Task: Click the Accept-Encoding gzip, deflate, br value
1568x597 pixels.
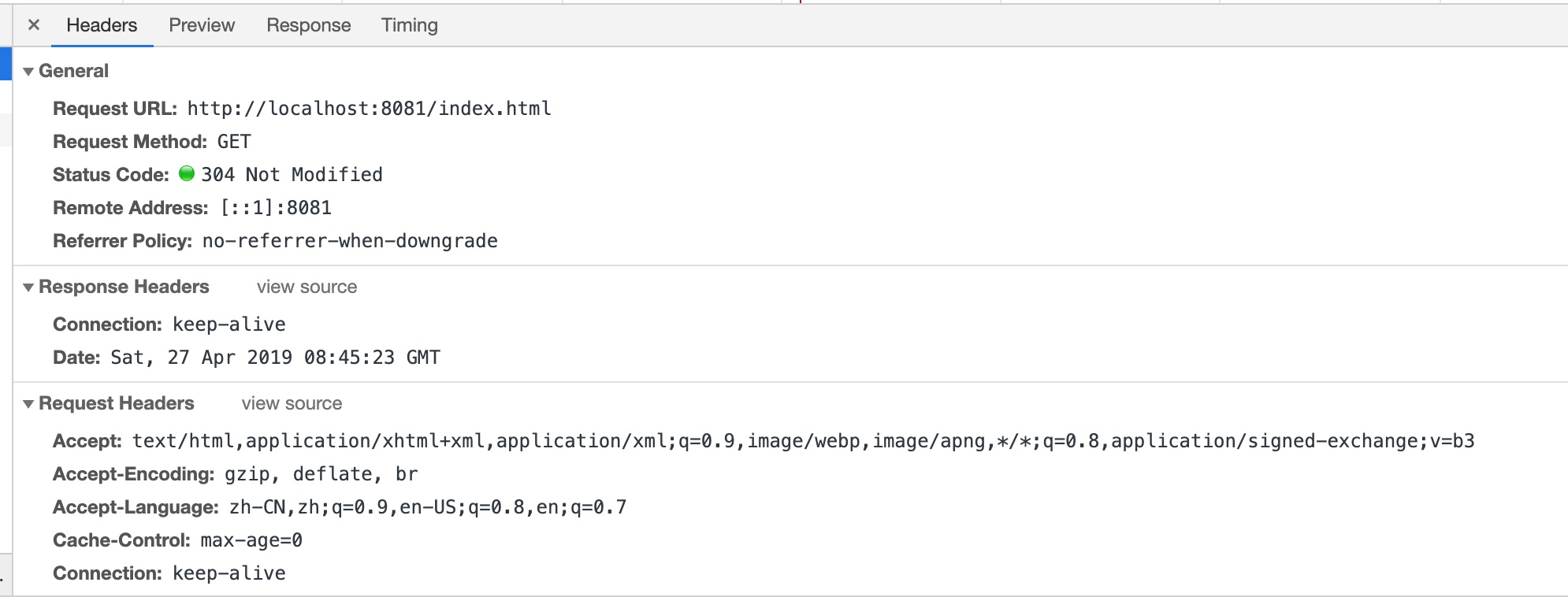Action: [x=321, y=474]
